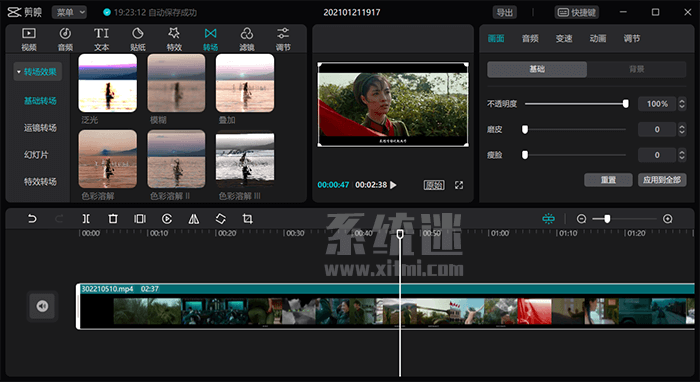The image size is (700, 382).
Task: Adjust the 不透明度 percentage stepper arrows
Action: coord(682,104)
